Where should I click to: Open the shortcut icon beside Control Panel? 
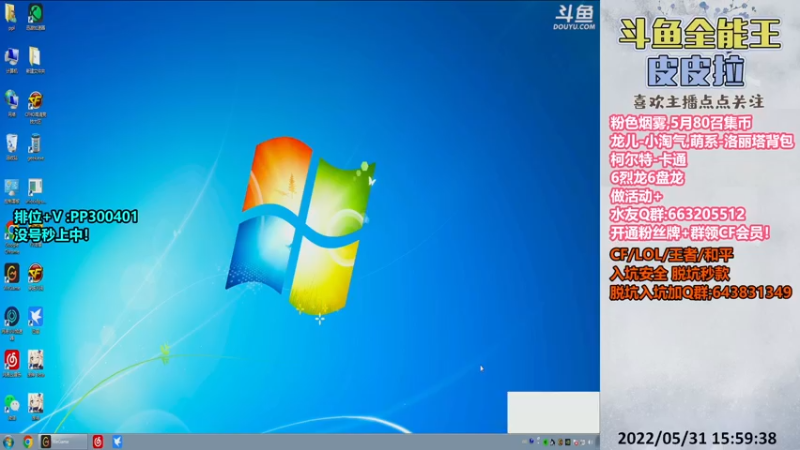pos(35,188)
